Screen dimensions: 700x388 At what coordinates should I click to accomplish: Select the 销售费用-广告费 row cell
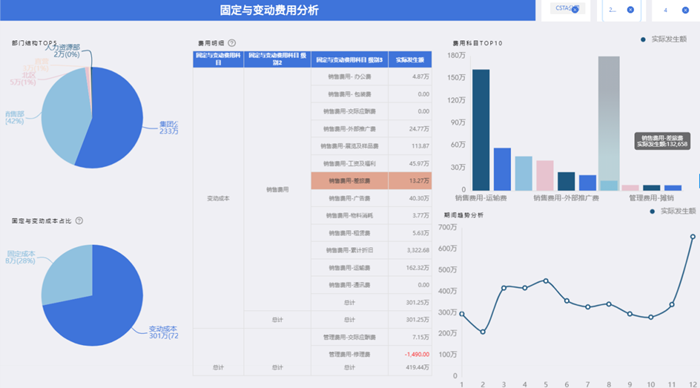350,198
